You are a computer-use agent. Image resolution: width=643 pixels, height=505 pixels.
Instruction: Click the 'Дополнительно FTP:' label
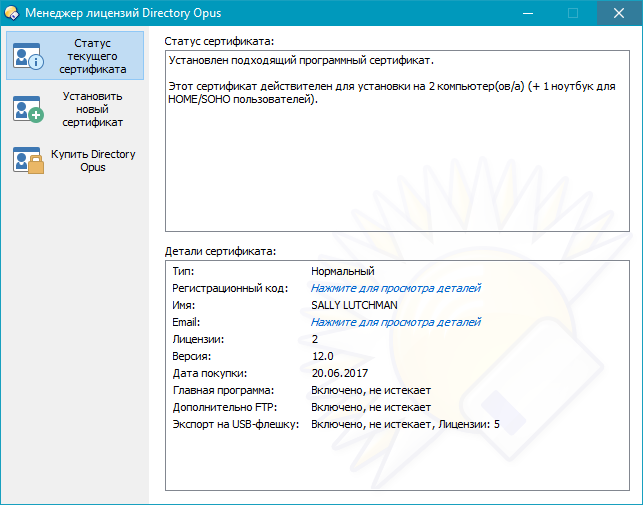(225, 407)
